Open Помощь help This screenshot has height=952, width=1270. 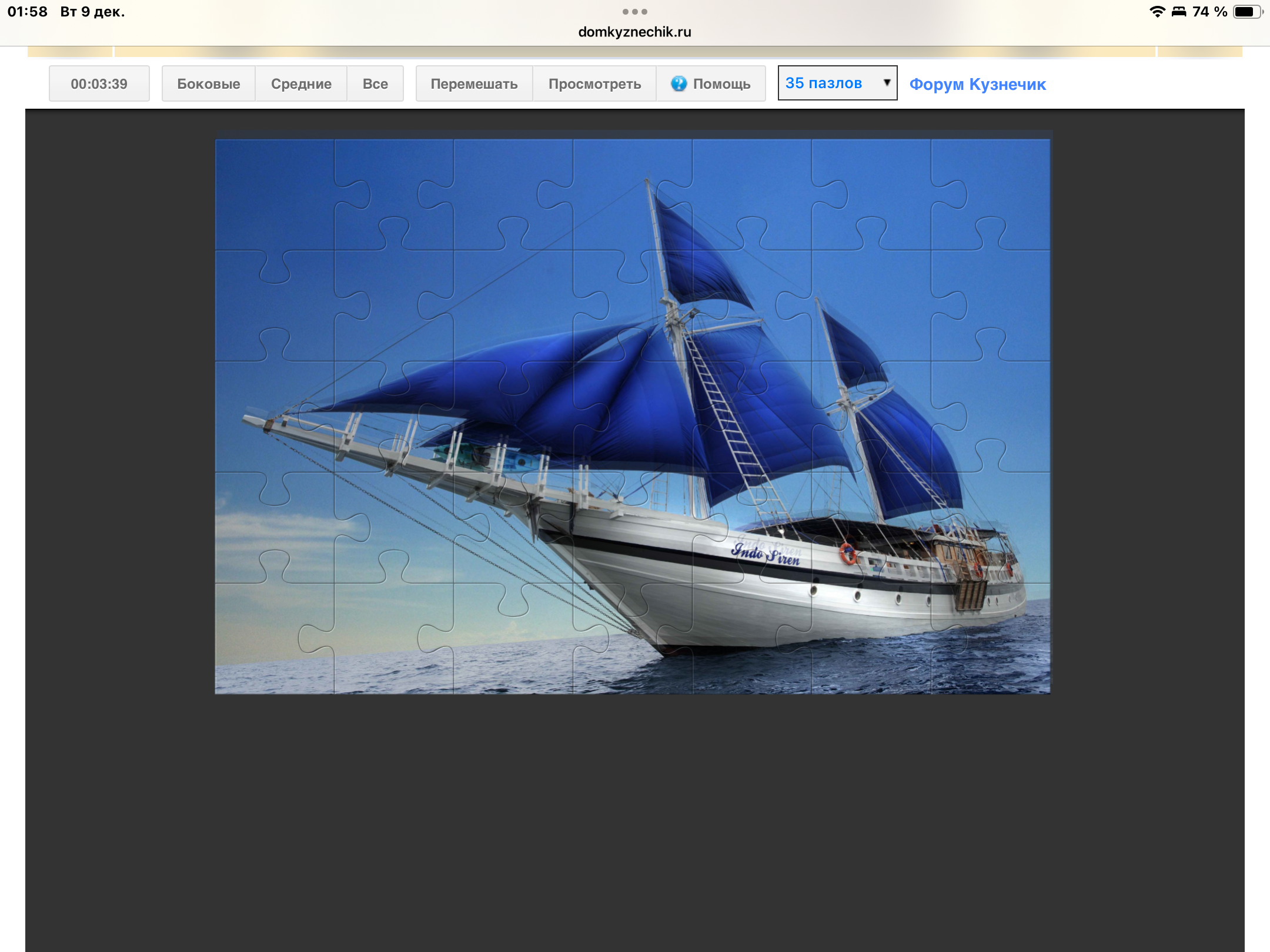[x=721, y=83]
